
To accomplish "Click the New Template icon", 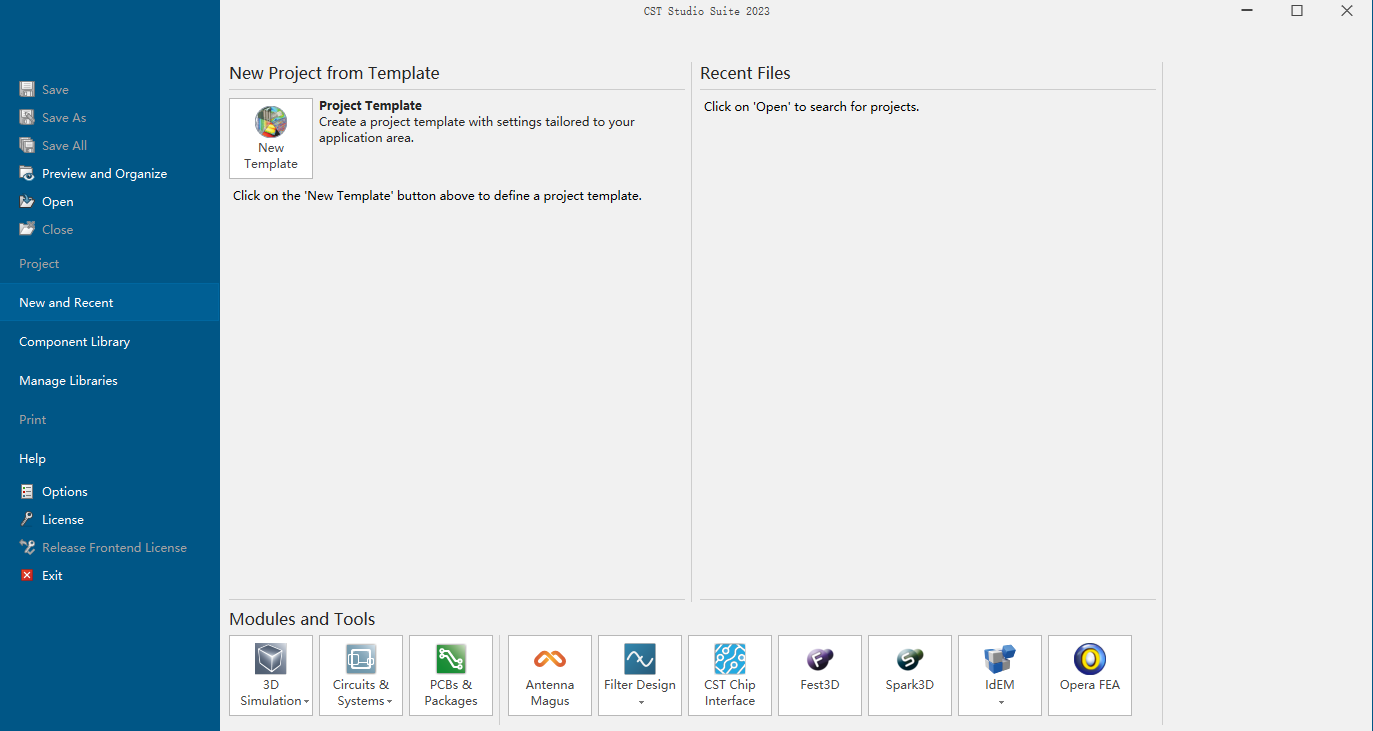I will click(271, 124).
